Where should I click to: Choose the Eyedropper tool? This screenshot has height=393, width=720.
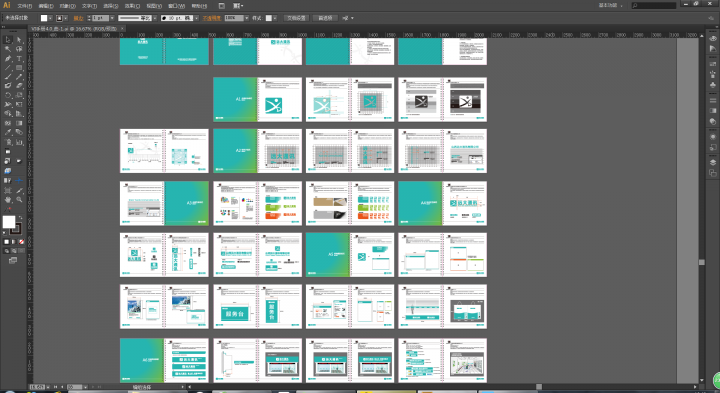pos(8,132)
